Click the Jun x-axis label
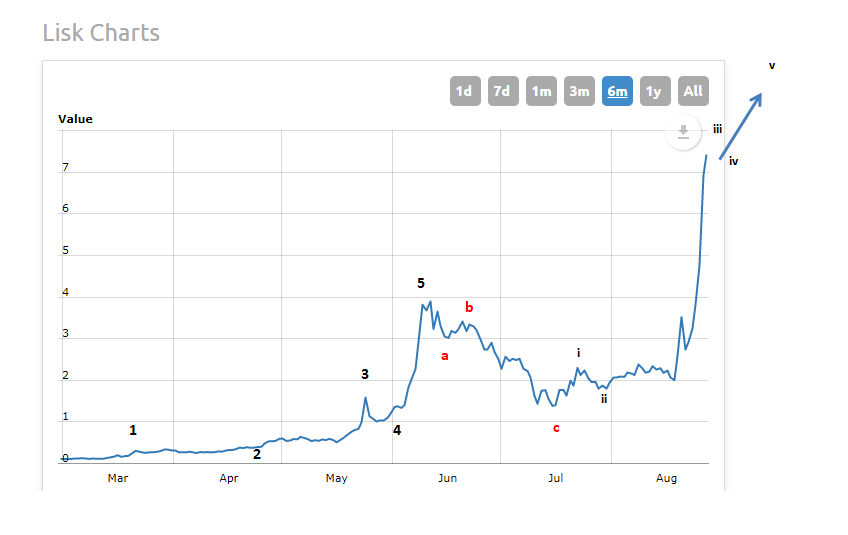This screenshot has width=848, height=535. click(447, 478)
